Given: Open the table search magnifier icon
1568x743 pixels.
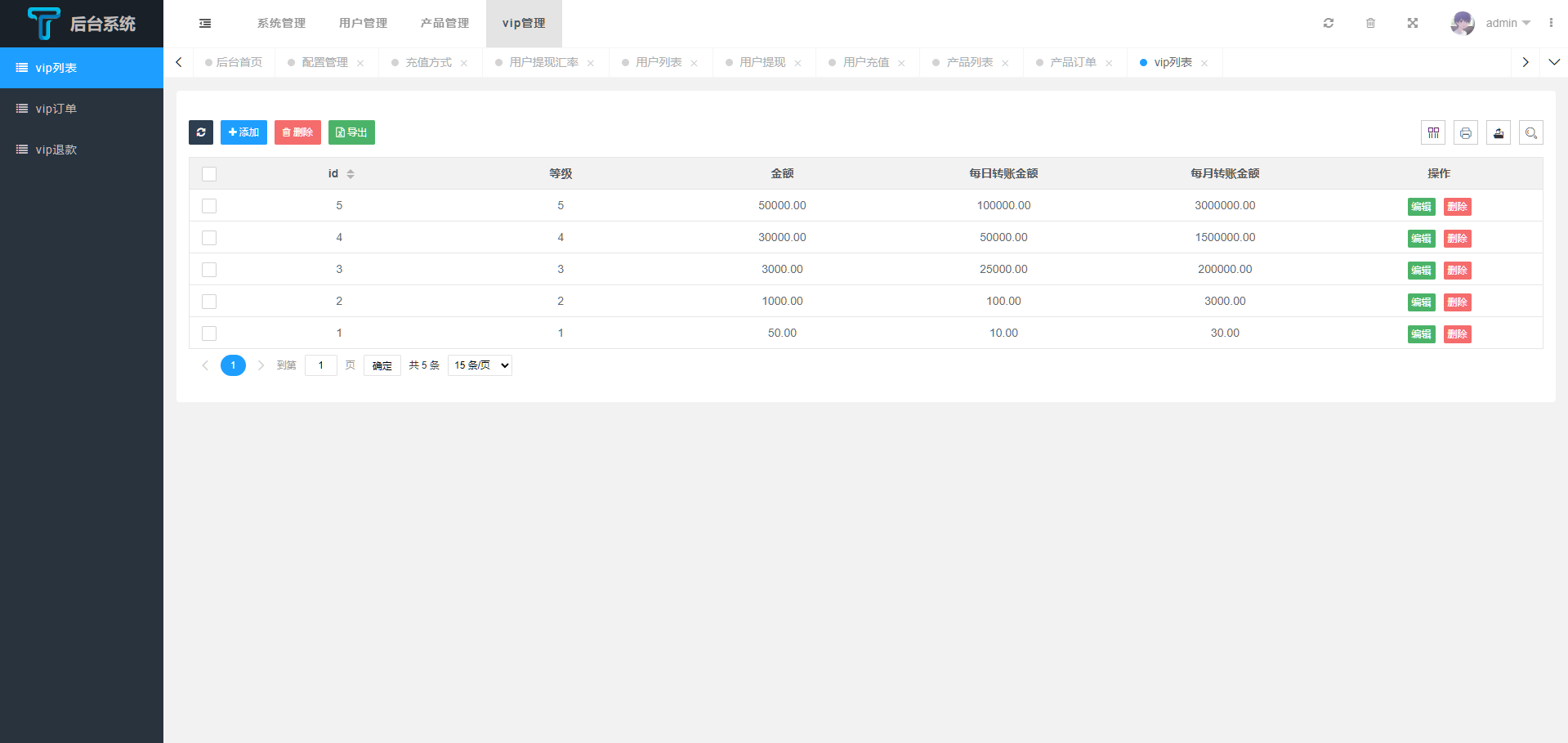Looking at the screenshot, I should pos(1531,132).
